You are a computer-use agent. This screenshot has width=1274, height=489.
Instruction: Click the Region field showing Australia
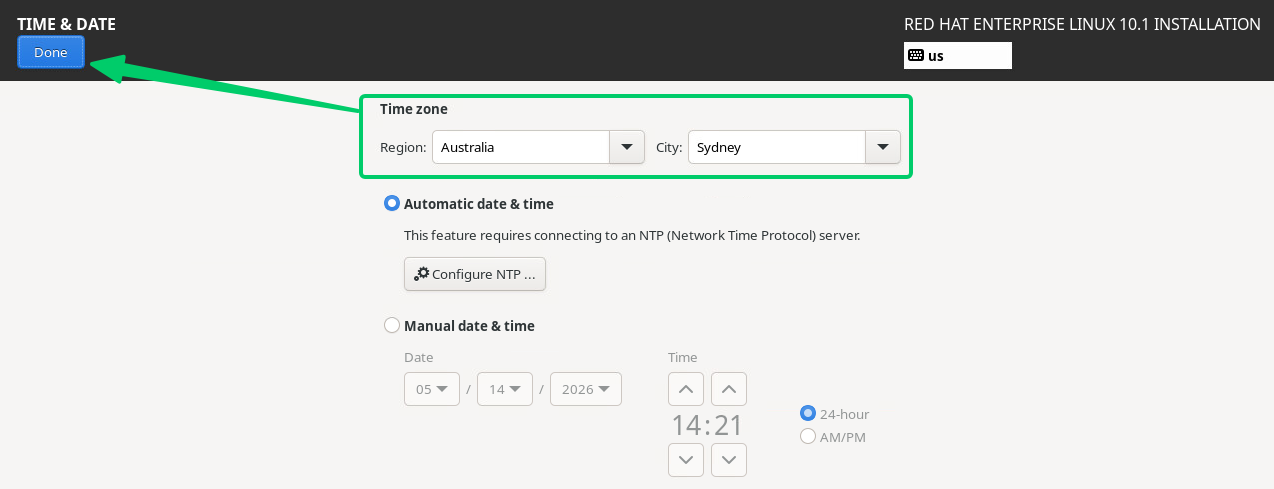click(521, 147)
